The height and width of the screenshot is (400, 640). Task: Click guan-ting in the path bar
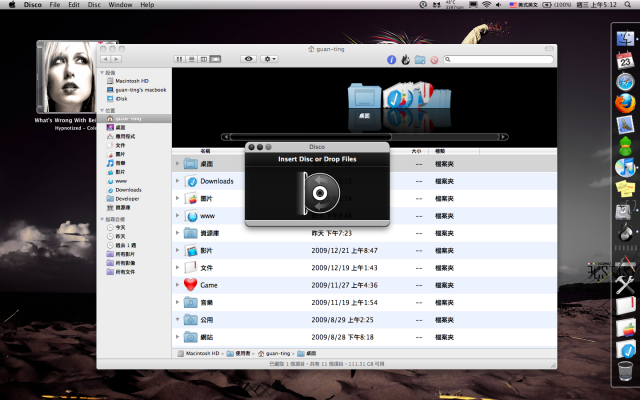274,353
